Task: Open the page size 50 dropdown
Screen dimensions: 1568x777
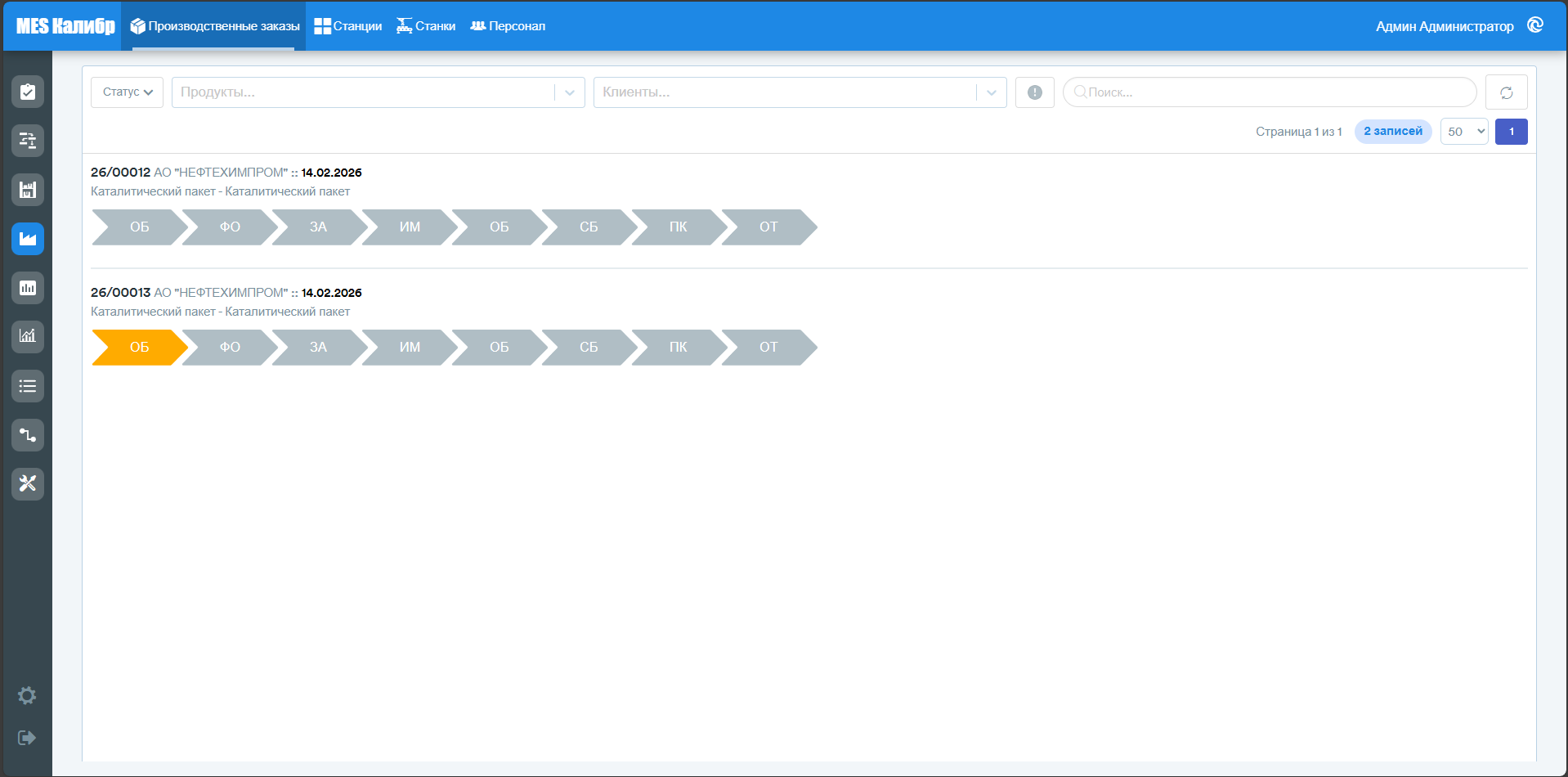Action: click(1464, 132)
